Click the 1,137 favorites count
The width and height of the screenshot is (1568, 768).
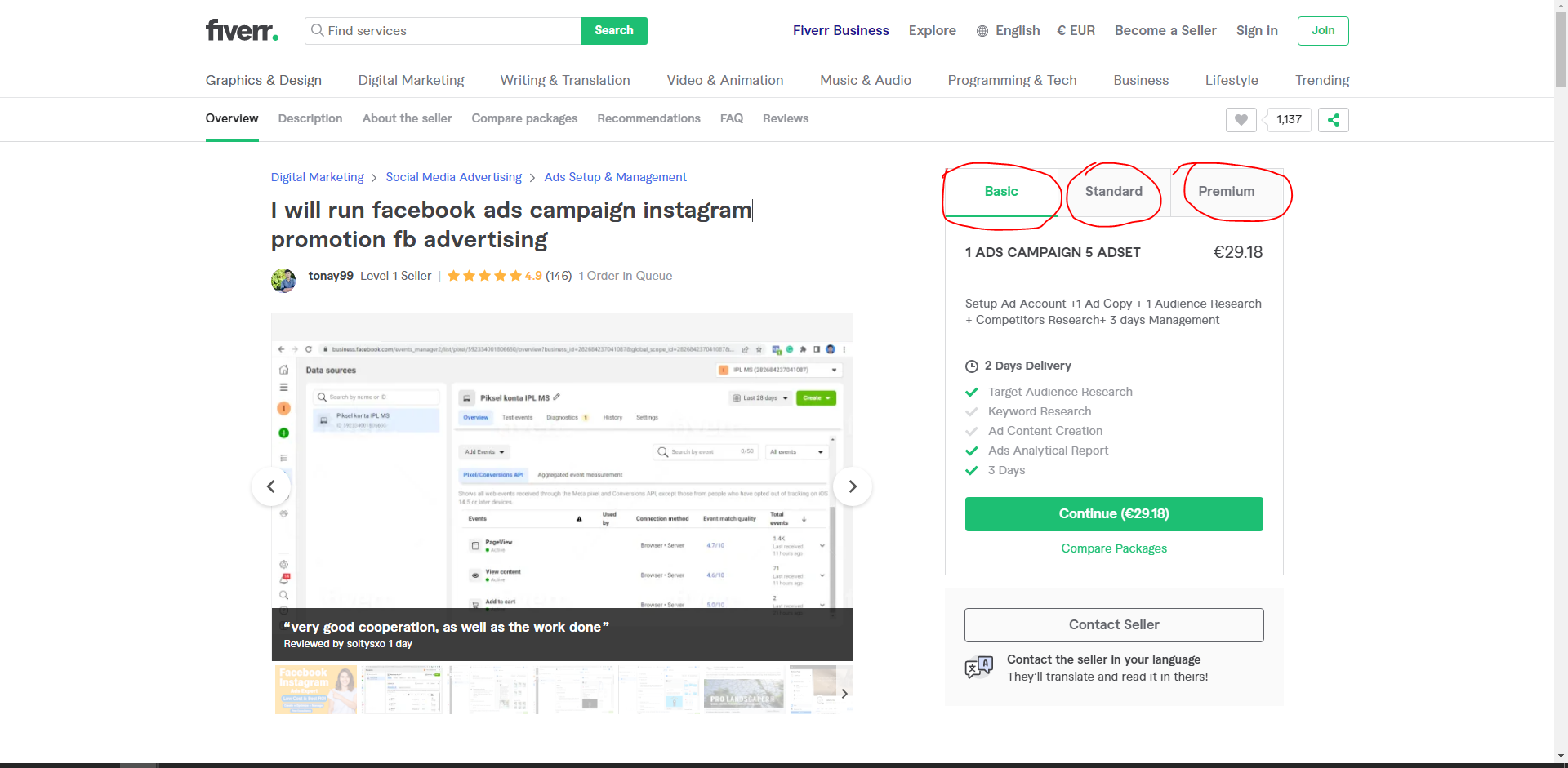(1289, 120)
